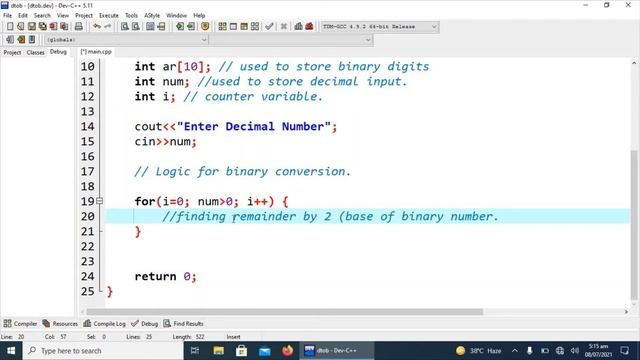Redo the last edit
Viewport: 640px width, 360px height.
tap(107, 27)
